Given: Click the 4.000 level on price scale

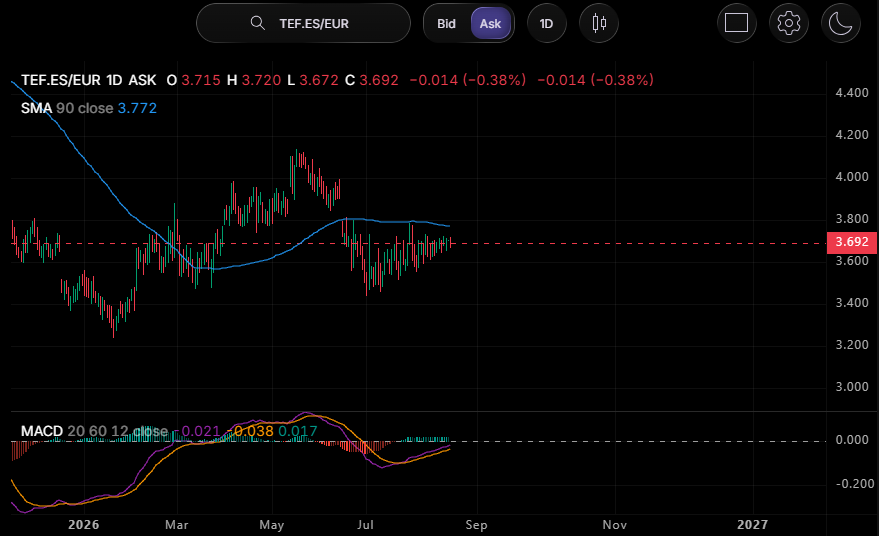Looking at the screenshot, I should pyautogui.click(x=852, y=177).
